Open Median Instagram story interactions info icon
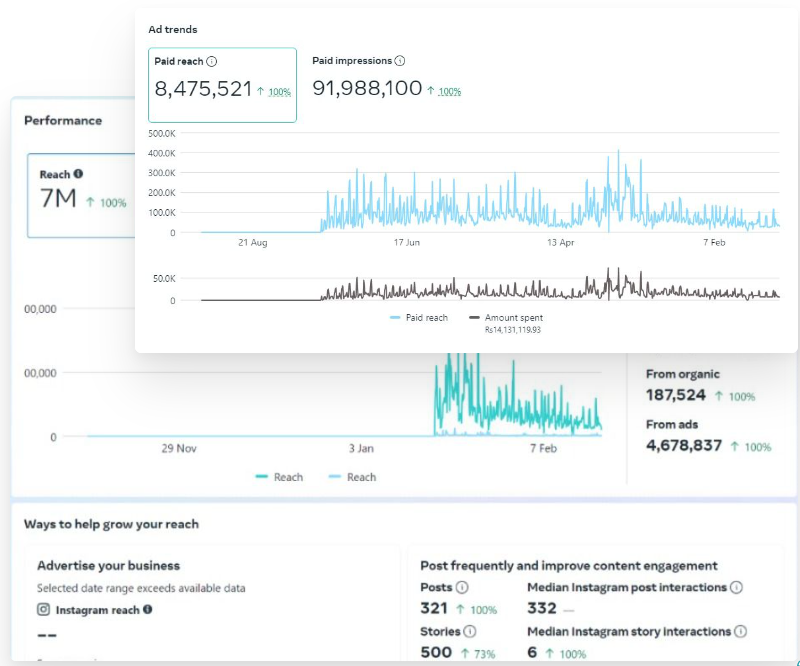Viewport: 800px width, 666px height. [740, 631]
